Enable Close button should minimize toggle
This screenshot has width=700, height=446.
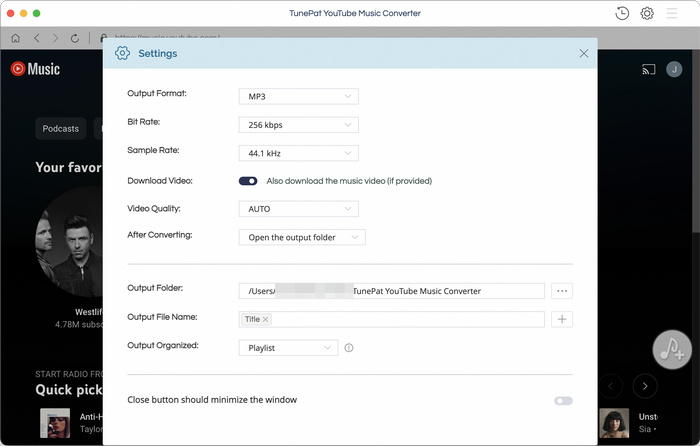click(x=563, y=401)
